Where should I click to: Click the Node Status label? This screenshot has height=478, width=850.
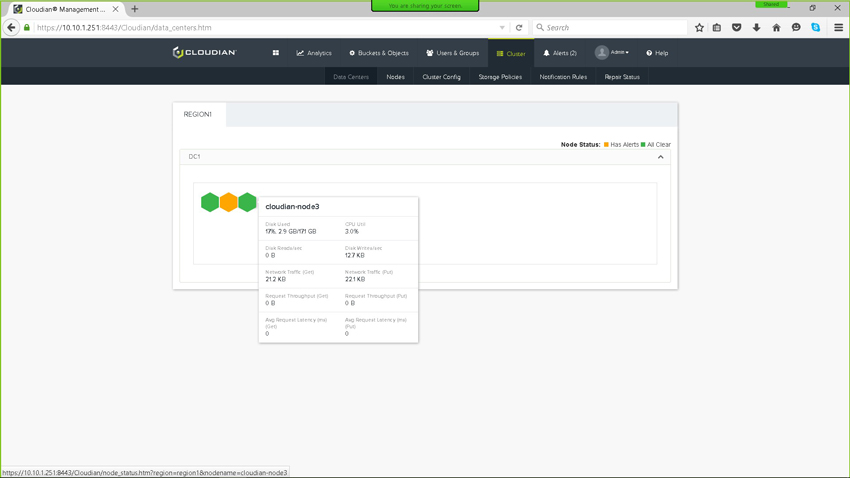[581, 145]
